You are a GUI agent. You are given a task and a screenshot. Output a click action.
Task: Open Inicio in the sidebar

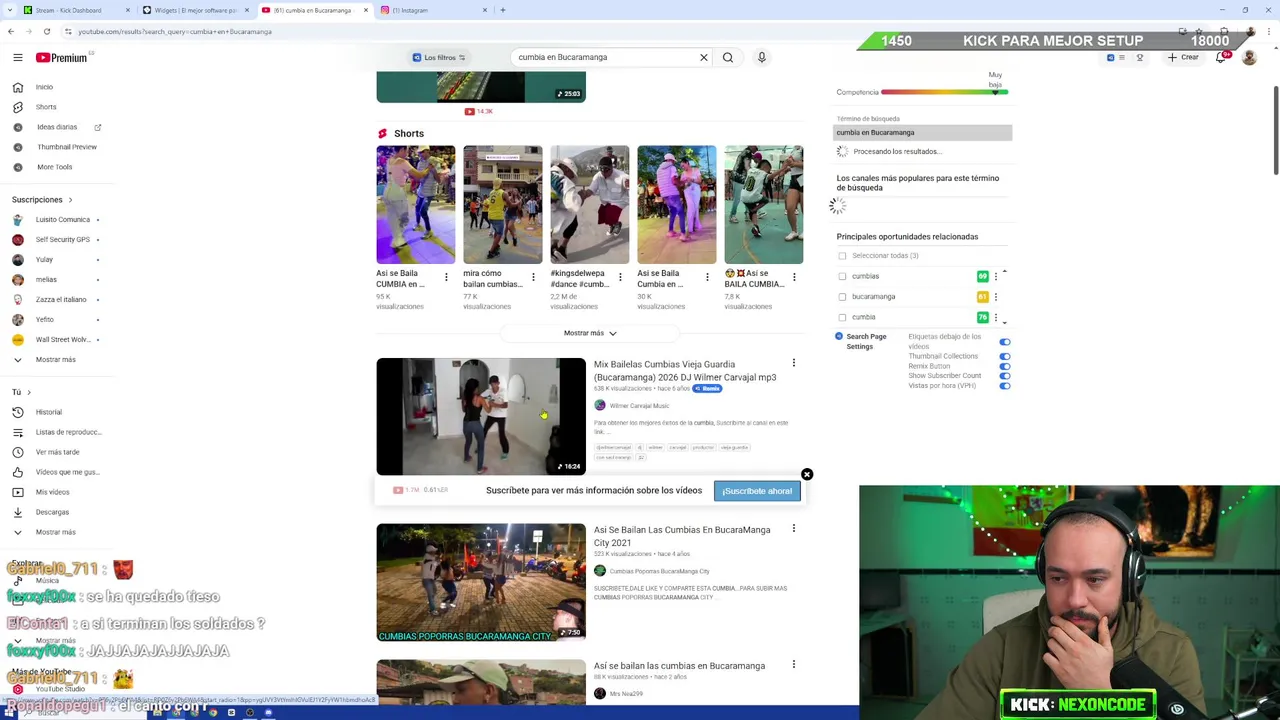point(44,87)
